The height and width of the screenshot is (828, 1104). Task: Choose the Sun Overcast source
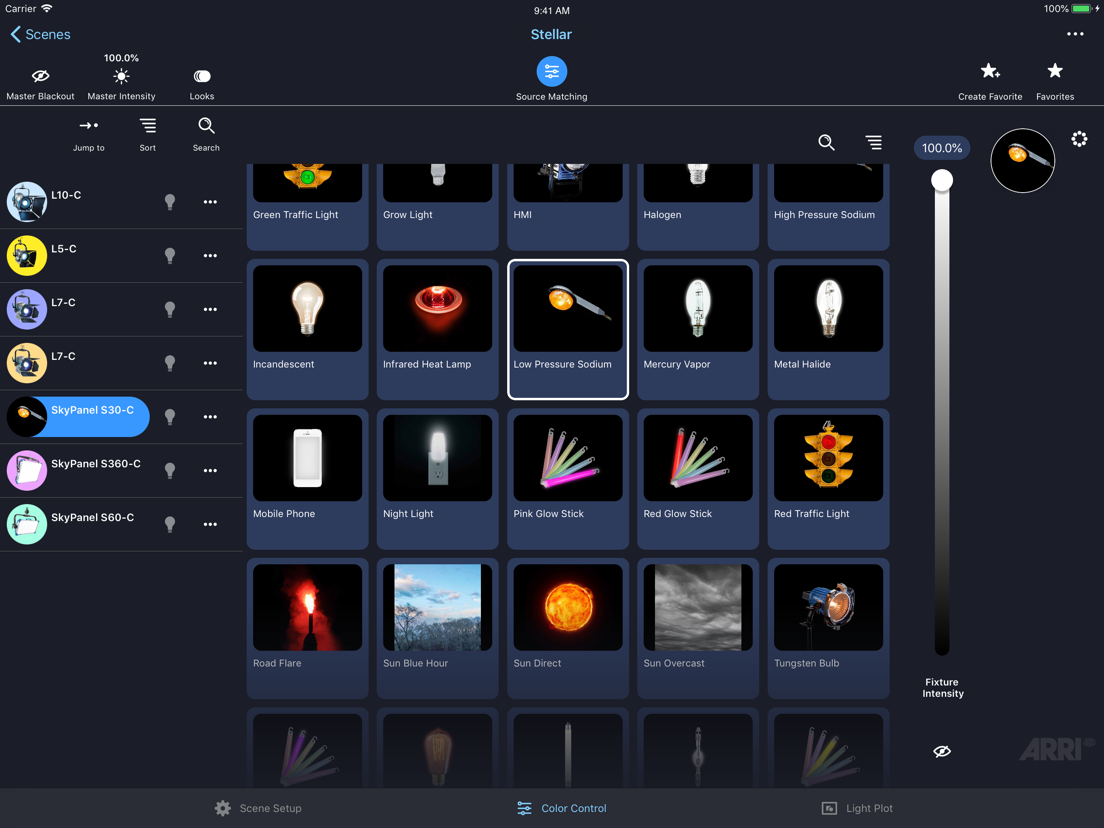(698, 628)
